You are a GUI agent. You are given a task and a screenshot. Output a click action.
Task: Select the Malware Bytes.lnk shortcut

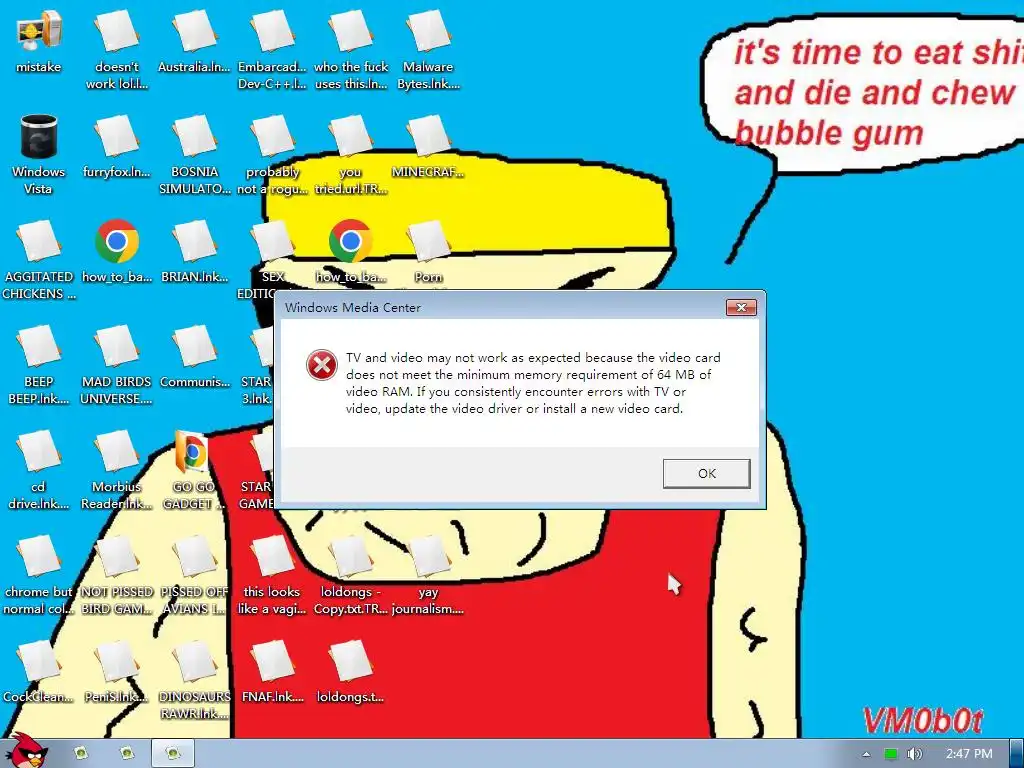(428, 50)
